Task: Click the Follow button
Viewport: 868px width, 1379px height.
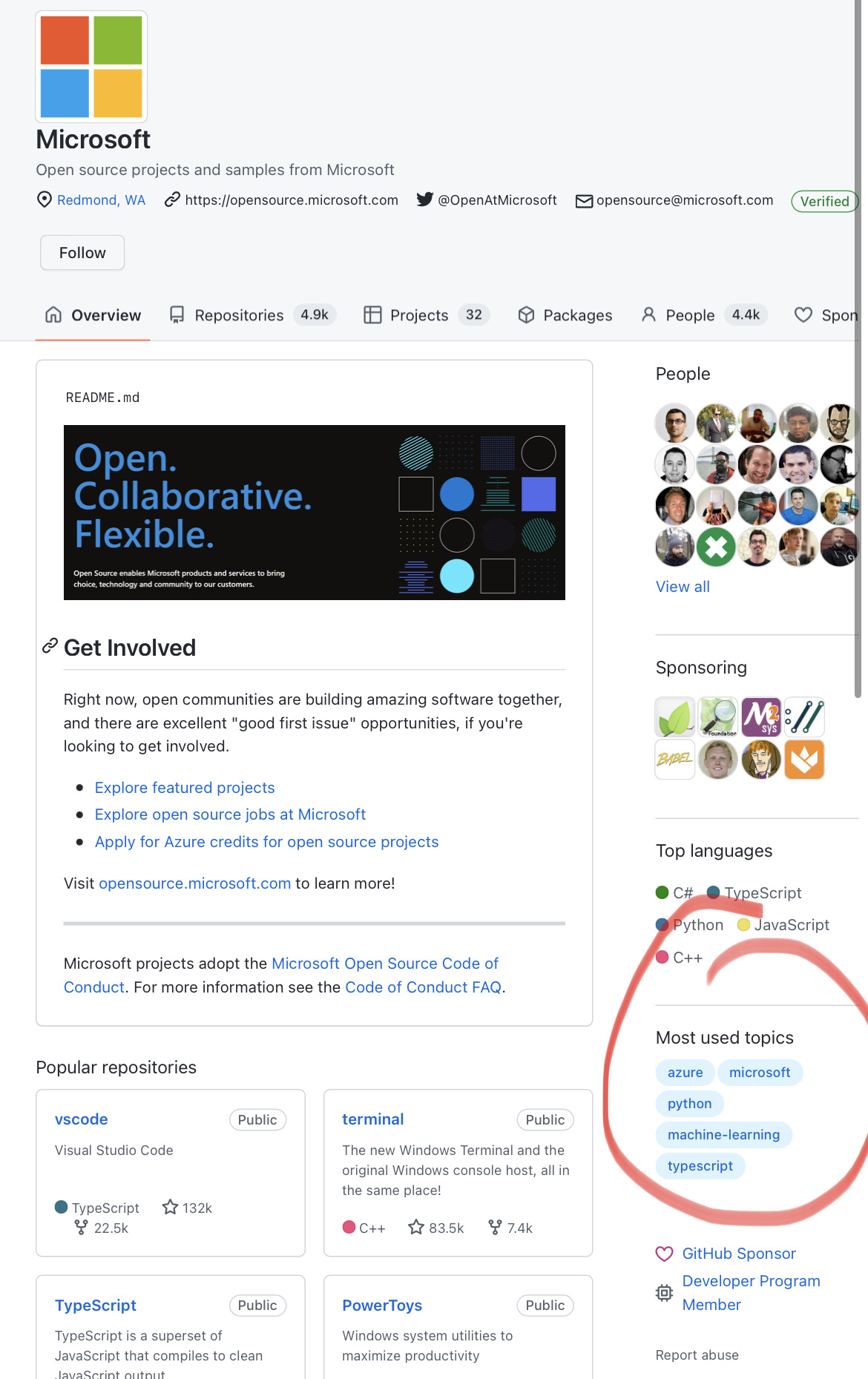Action: pyautogui.click(x=82, y=252)
